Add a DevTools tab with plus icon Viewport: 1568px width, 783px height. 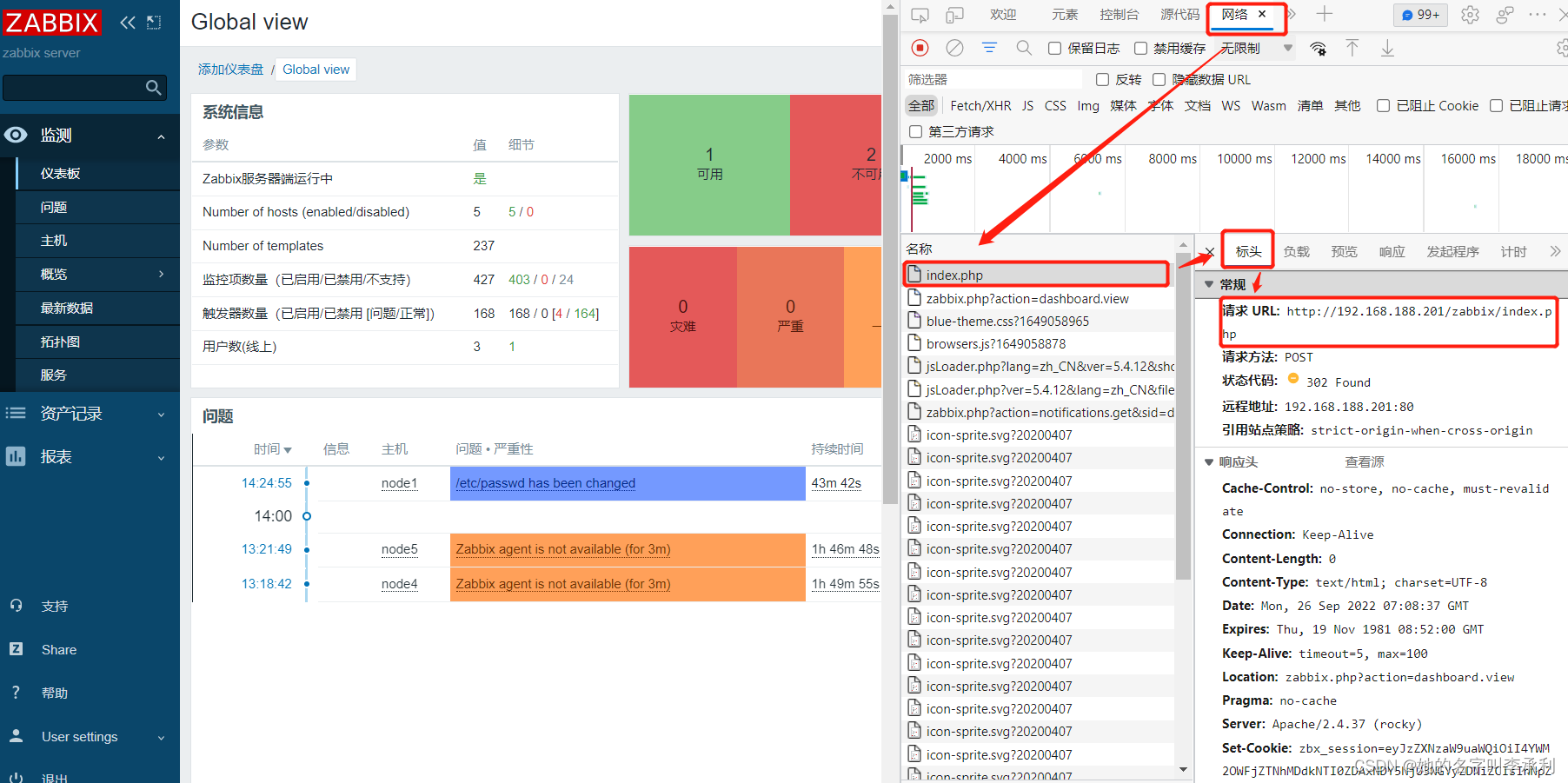1324,14
